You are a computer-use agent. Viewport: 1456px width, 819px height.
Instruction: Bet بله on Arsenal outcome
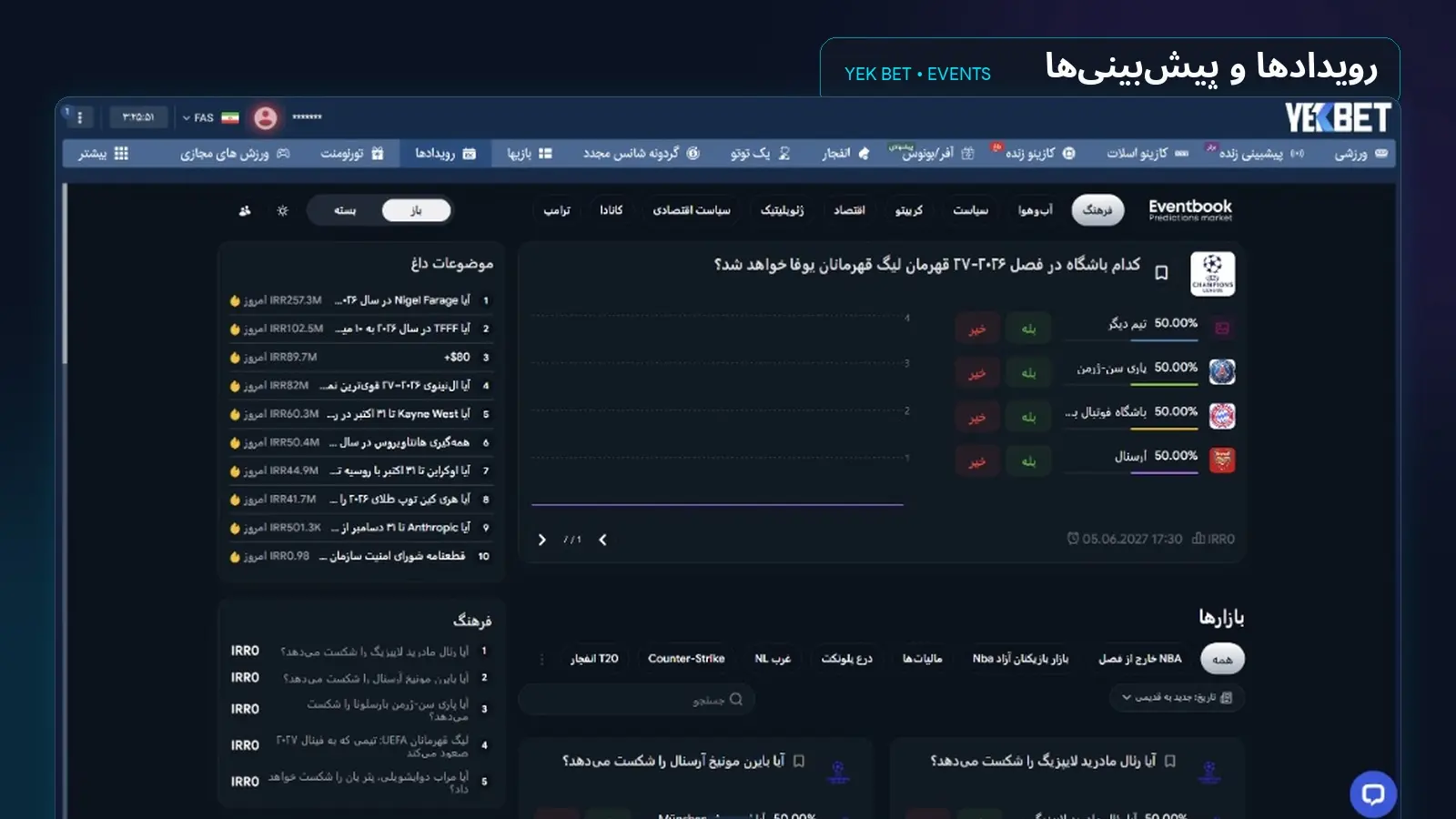[x=1028, y=461]
